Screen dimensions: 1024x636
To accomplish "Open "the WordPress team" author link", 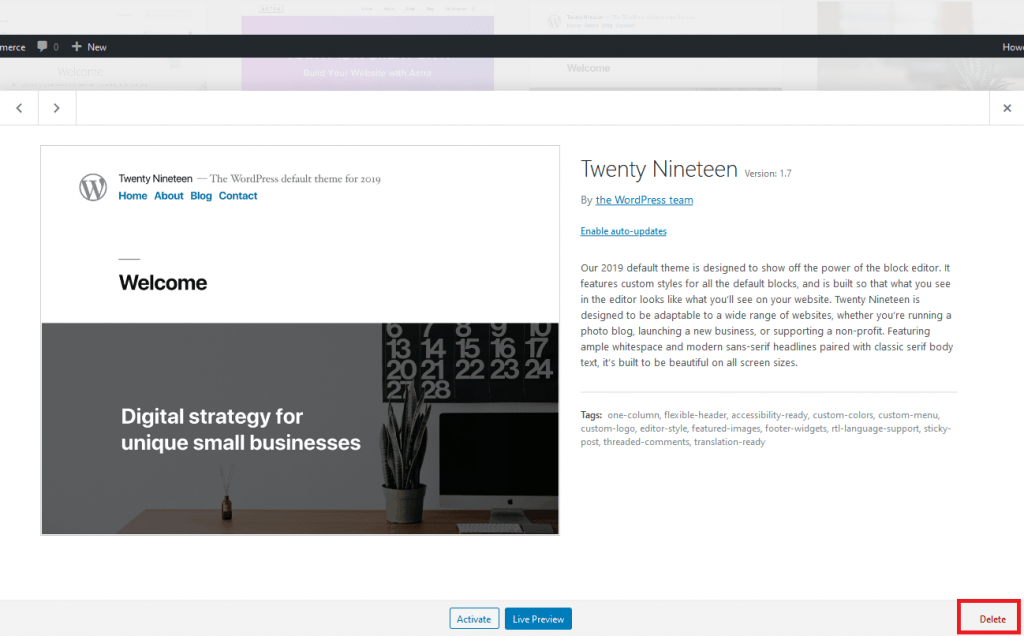I will [644, 200].
